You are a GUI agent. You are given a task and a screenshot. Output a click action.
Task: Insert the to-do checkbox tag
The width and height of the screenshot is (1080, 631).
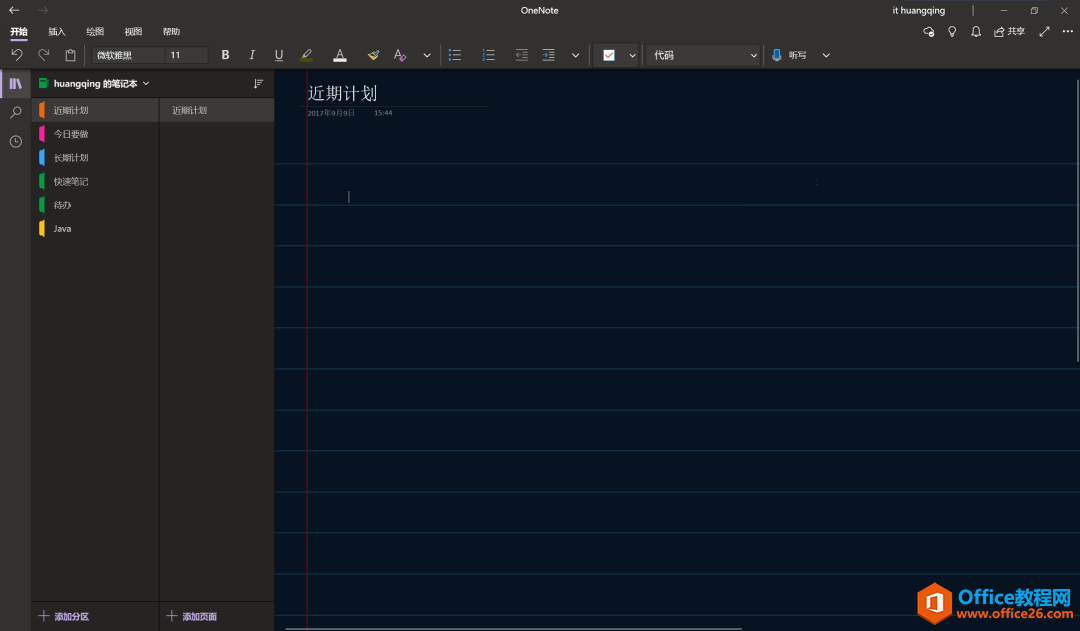pyautogui.click(x=609, y=55)
